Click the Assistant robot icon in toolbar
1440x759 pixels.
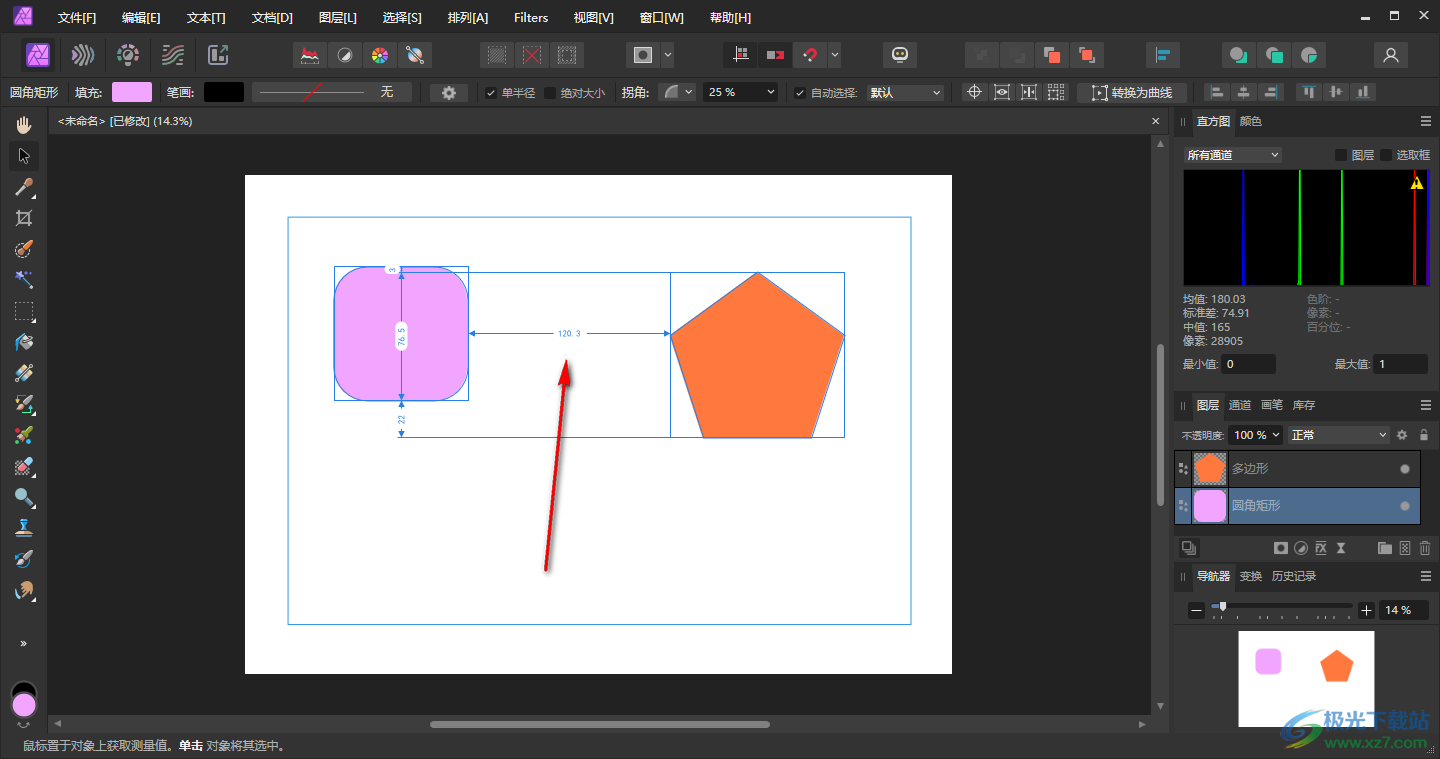900,54
